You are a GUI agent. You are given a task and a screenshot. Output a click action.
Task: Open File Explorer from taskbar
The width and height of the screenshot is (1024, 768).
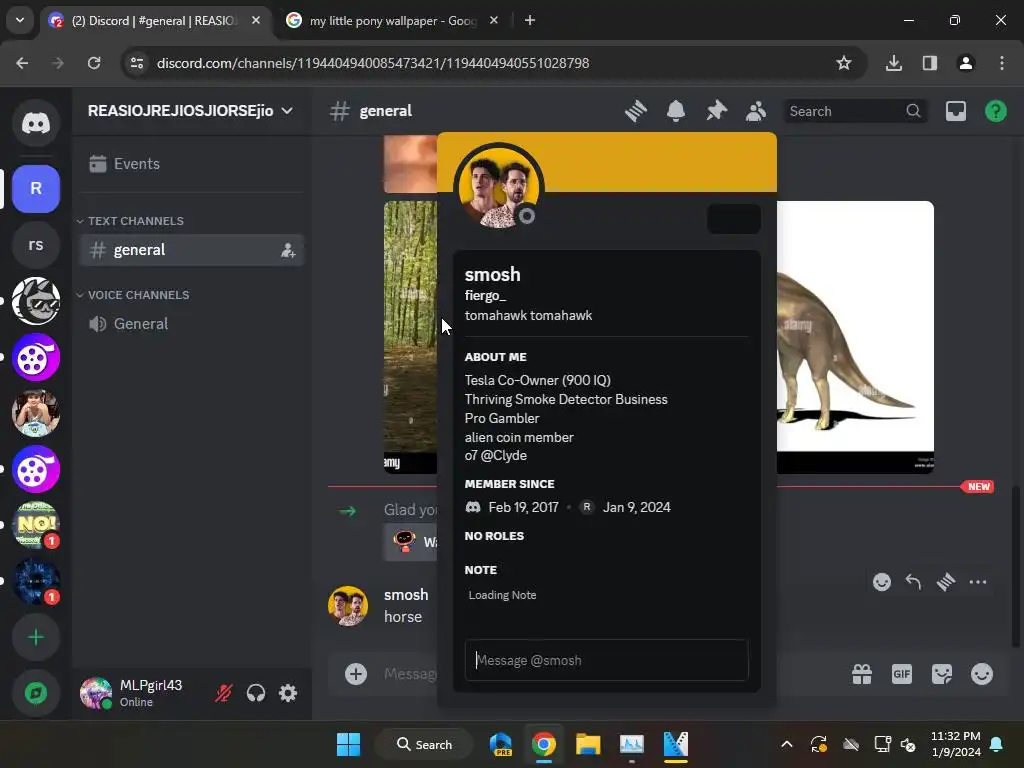[588, 744]
